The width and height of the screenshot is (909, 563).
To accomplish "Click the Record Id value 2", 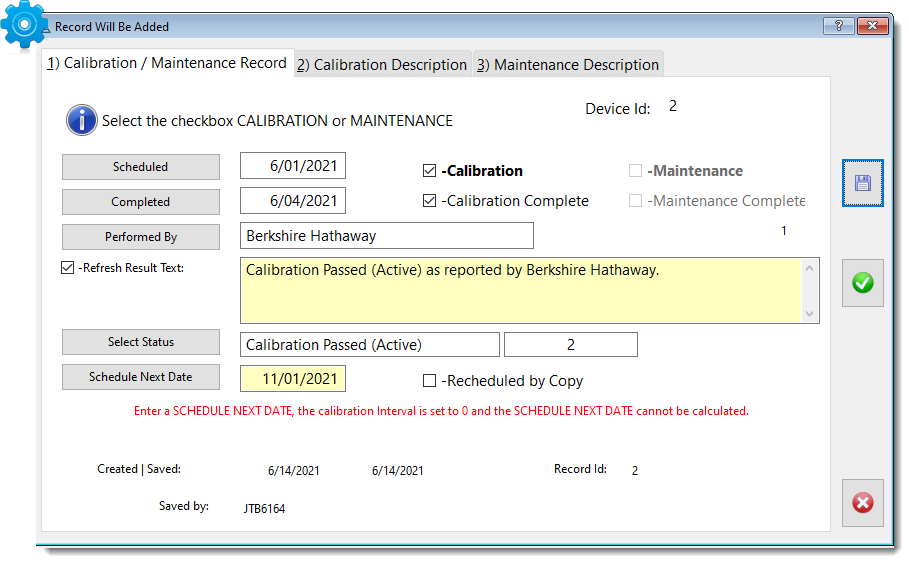I will 635,470.
